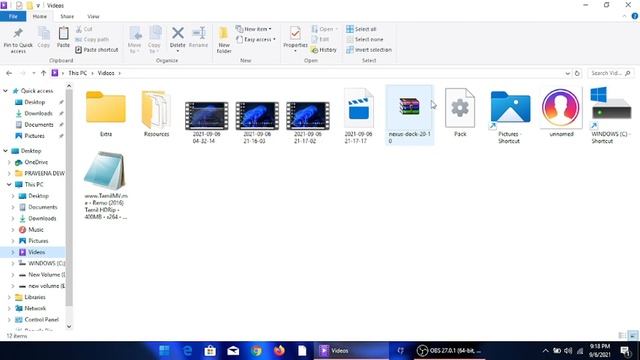Switch to large icons view button
The image size is (640, 360).
point(633,336)
